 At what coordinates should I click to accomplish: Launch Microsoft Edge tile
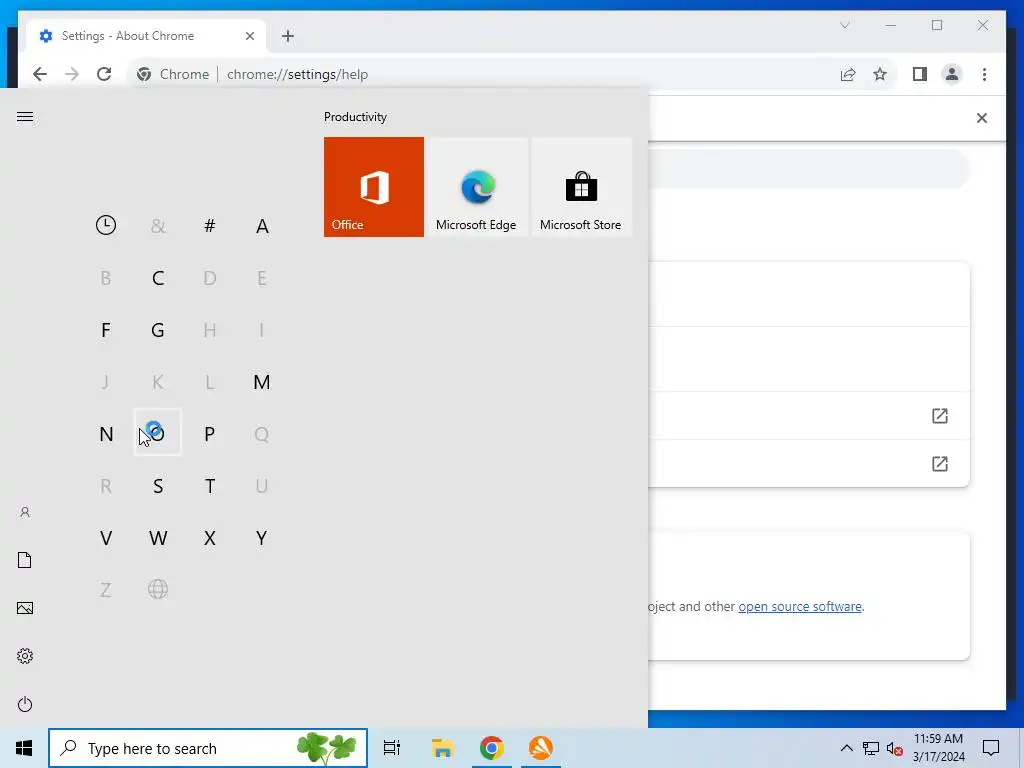(477, 187)
